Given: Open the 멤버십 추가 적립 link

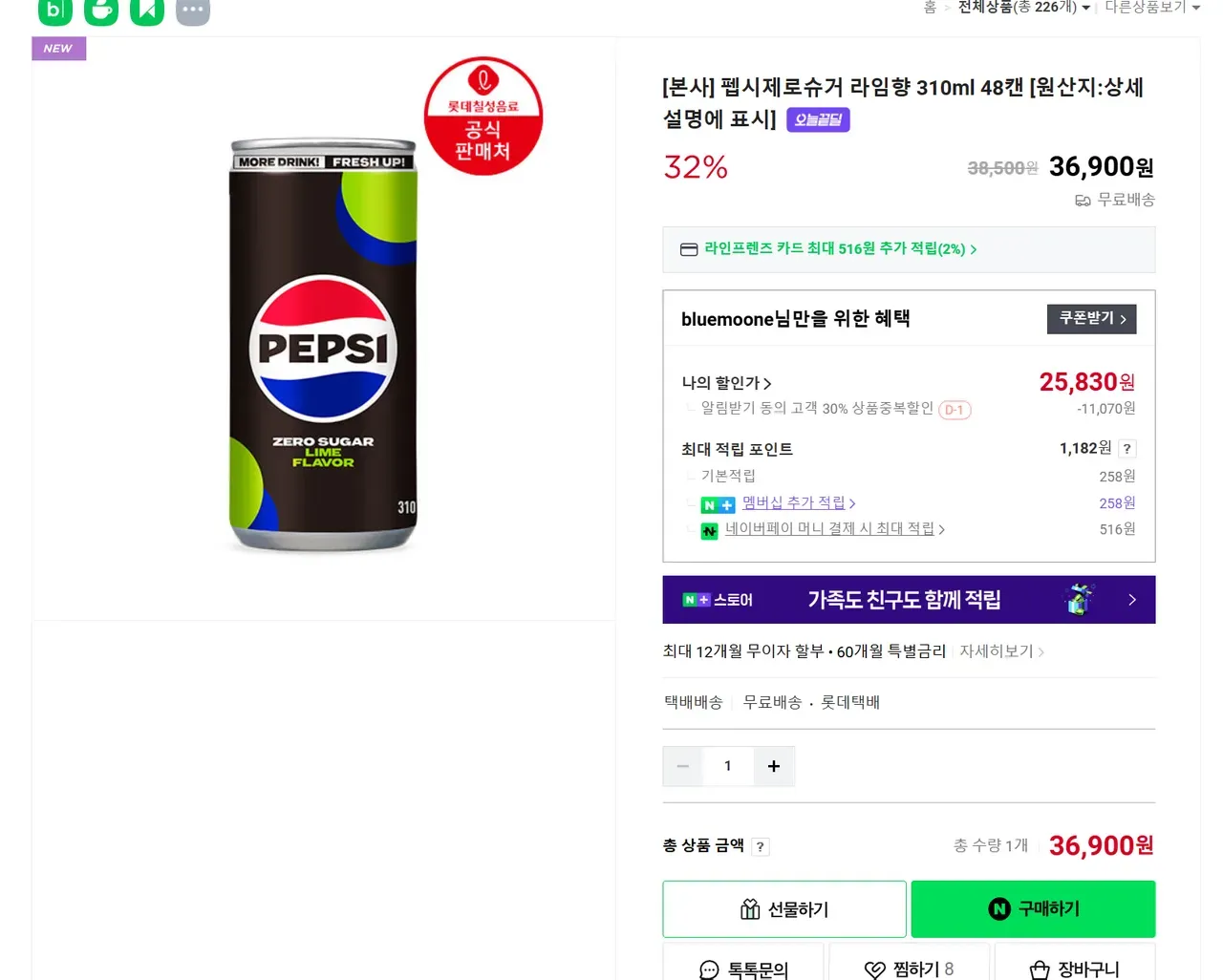Looking at the screenshot, I should 798,502.
